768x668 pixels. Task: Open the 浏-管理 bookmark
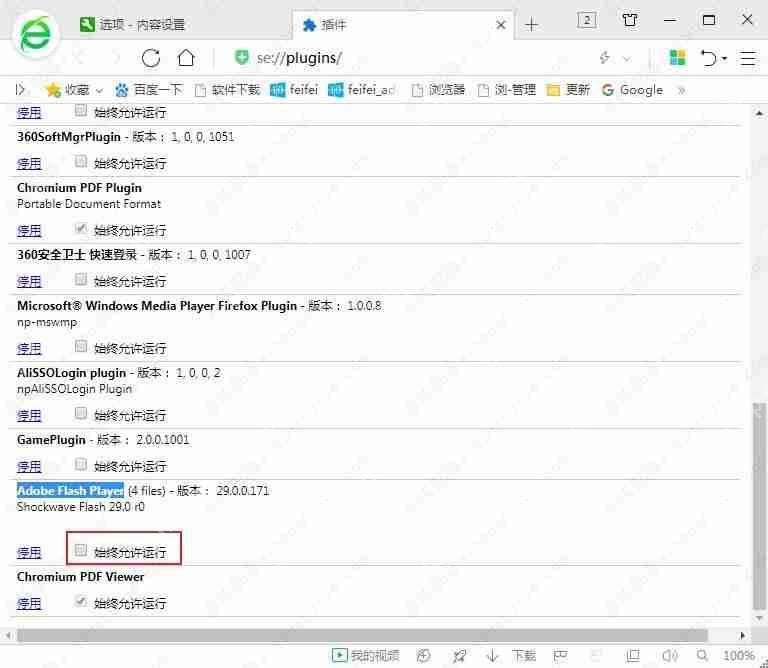[x=507, y=90]
